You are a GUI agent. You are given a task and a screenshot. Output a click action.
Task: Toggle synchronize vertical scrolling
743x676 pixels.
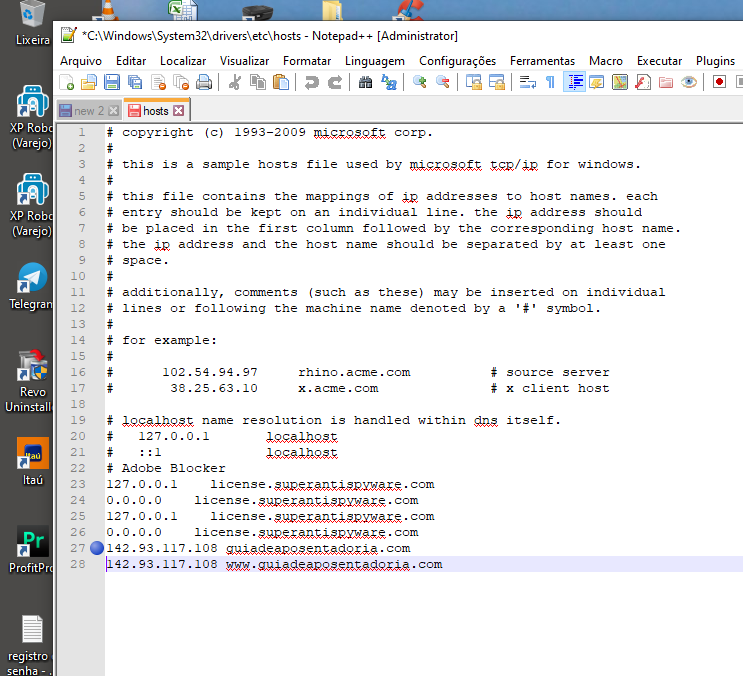tap(473, 82)
